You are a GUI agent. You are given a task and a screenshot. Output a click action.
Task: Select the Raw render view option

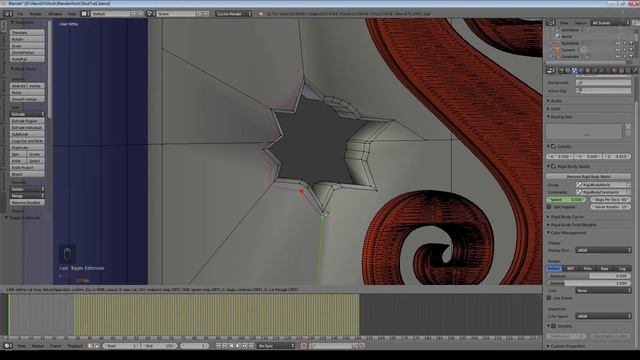pos(605,268)
